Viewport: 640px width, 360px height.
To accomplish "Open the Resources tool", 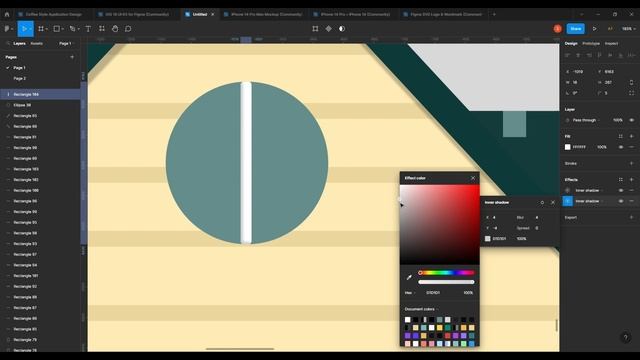I will coord(102,29).
